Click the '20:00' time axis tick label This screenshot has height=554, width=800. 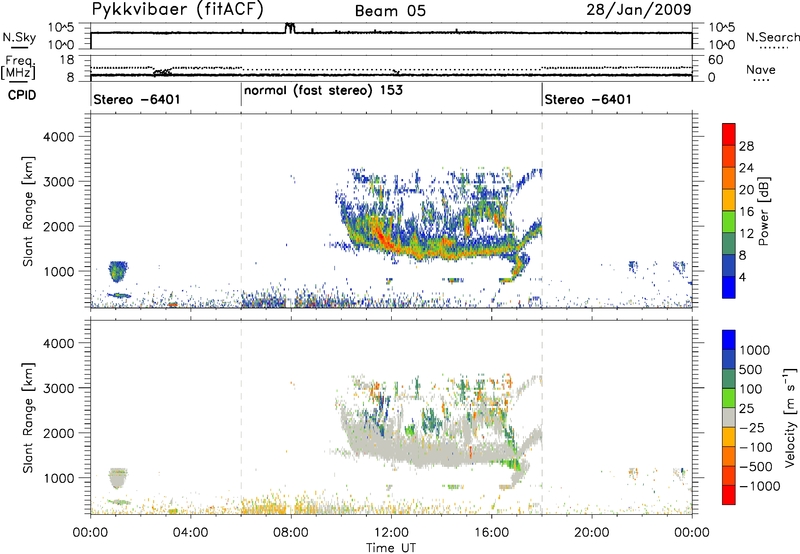coord(591,533)
